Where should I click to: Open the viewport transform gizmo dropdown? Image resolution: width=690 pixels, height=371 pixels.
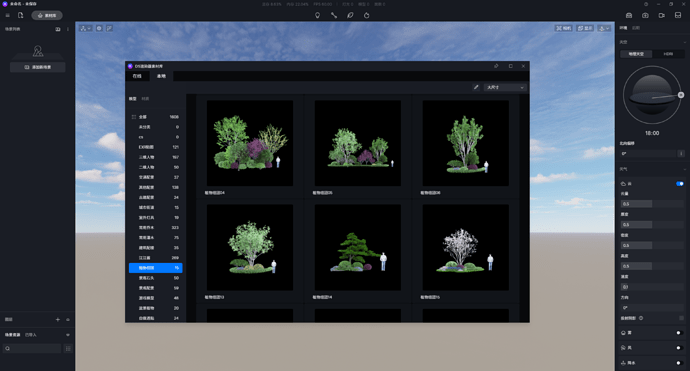(85, 28)
